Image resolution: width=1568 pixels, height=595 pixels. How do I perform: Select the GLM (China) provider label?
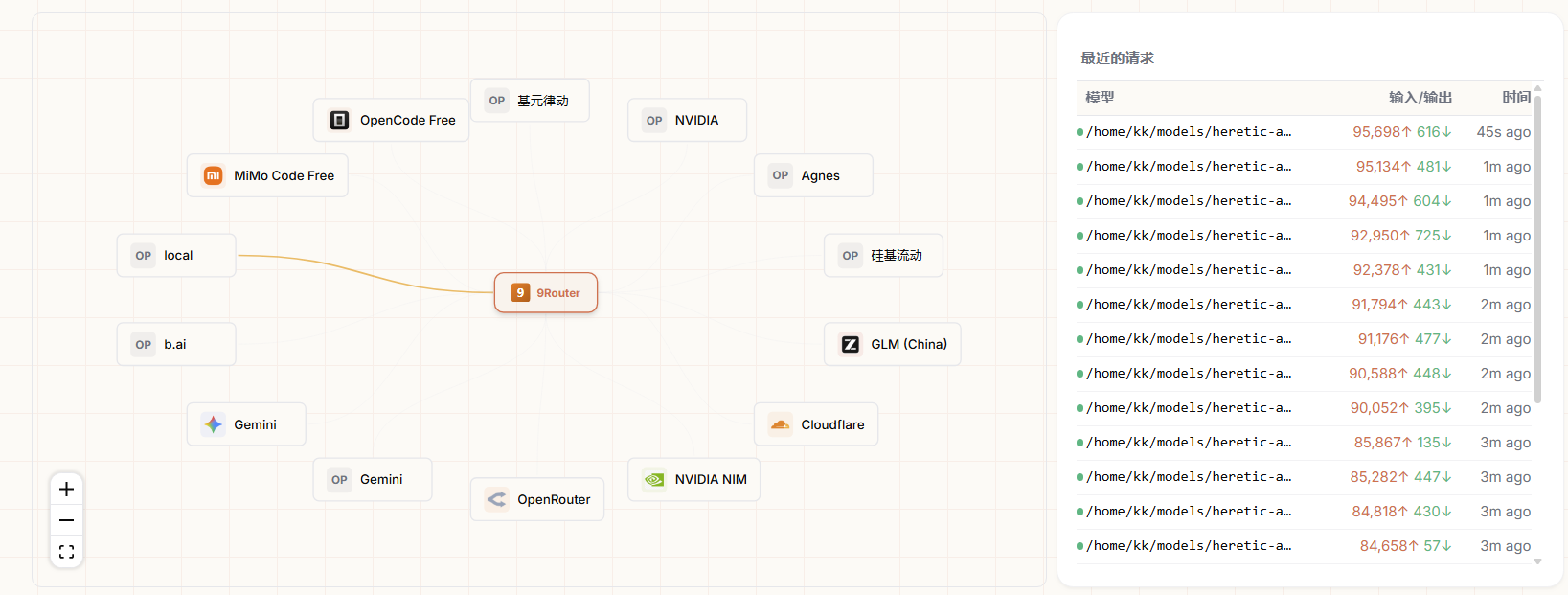pos(909,344)
